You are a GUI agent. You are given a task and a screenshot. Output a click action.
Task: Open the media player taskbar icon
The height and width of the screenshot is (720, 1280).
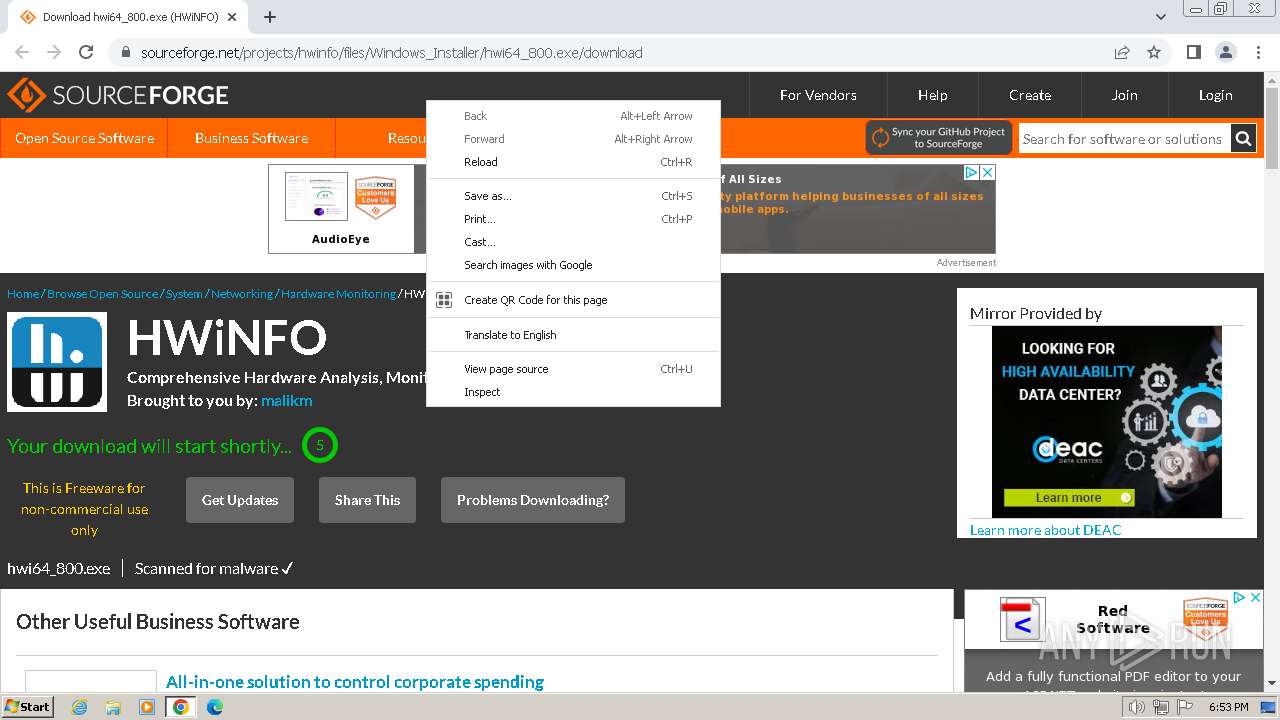147,707
